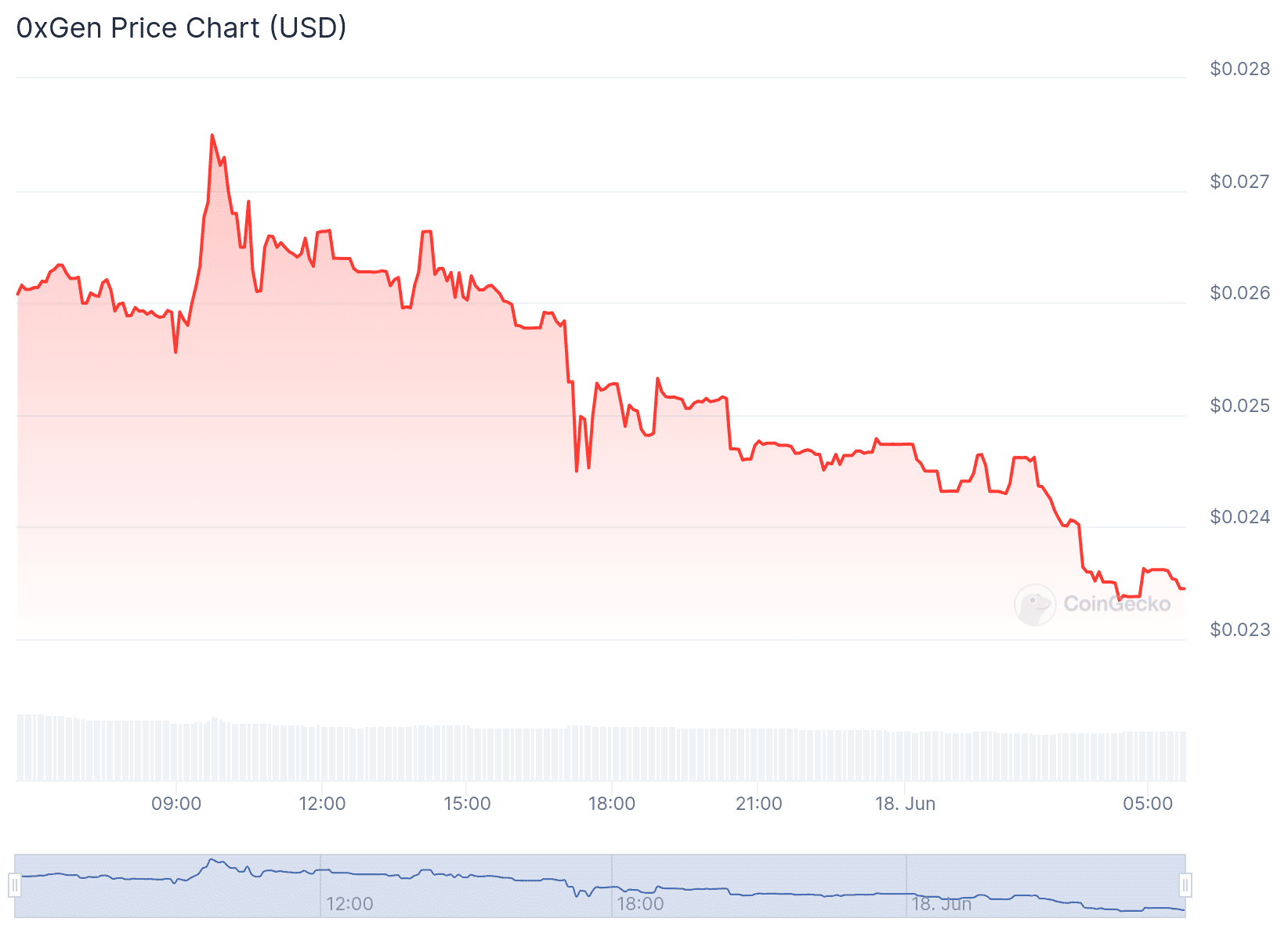Select the 05:00 time axis label
Screen dimensions: 1288x940
coord(1148,804)
